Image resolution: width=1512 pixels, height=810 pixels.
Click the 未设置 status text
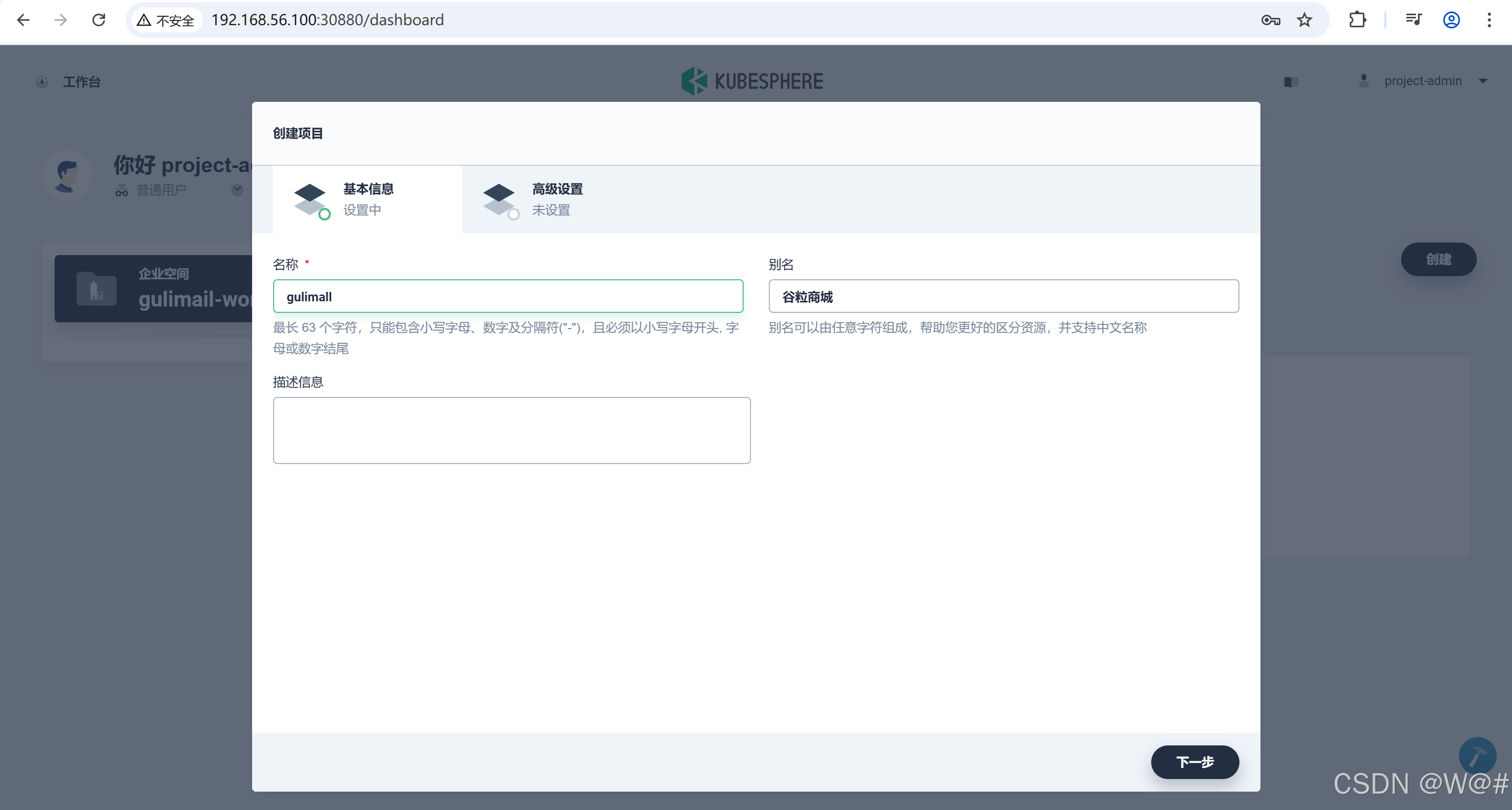(x=550, y=210)
